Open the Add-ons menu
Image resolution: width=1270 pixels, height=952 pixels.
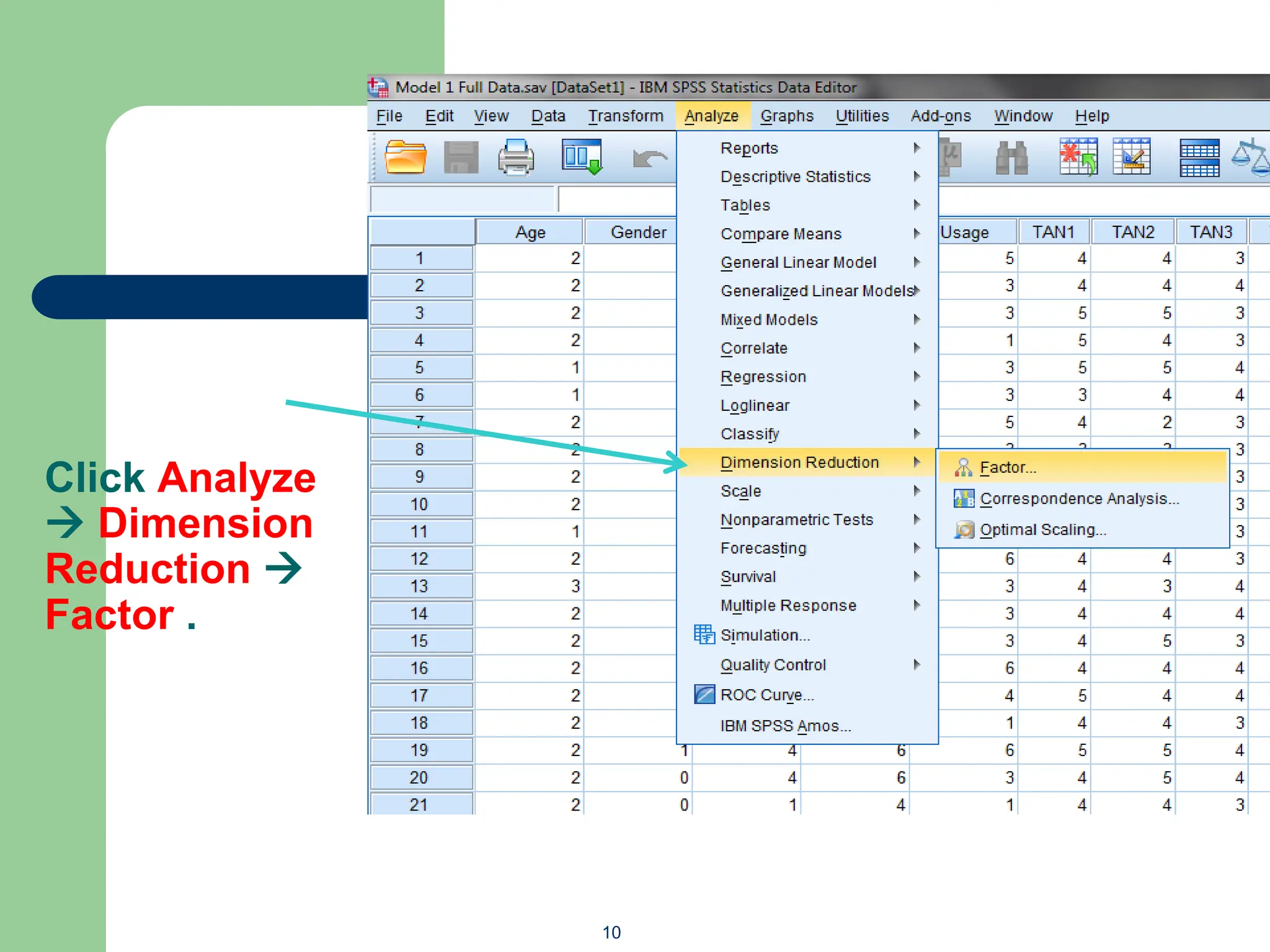(941, 116)
